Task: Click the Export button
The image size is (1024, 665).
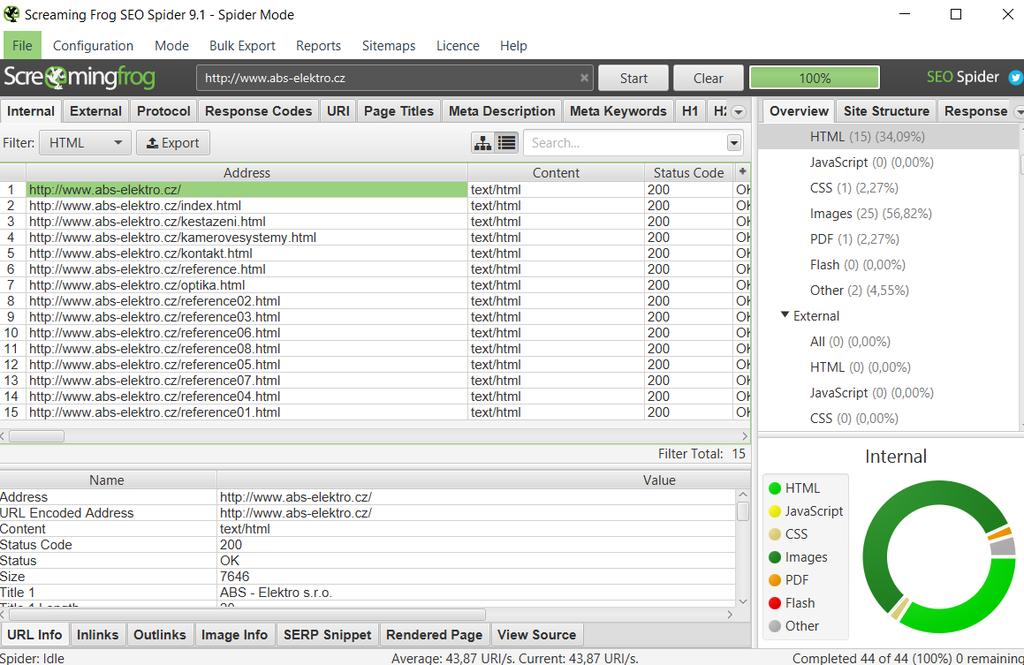Action: pyautogui.click(x=173, y=143)
